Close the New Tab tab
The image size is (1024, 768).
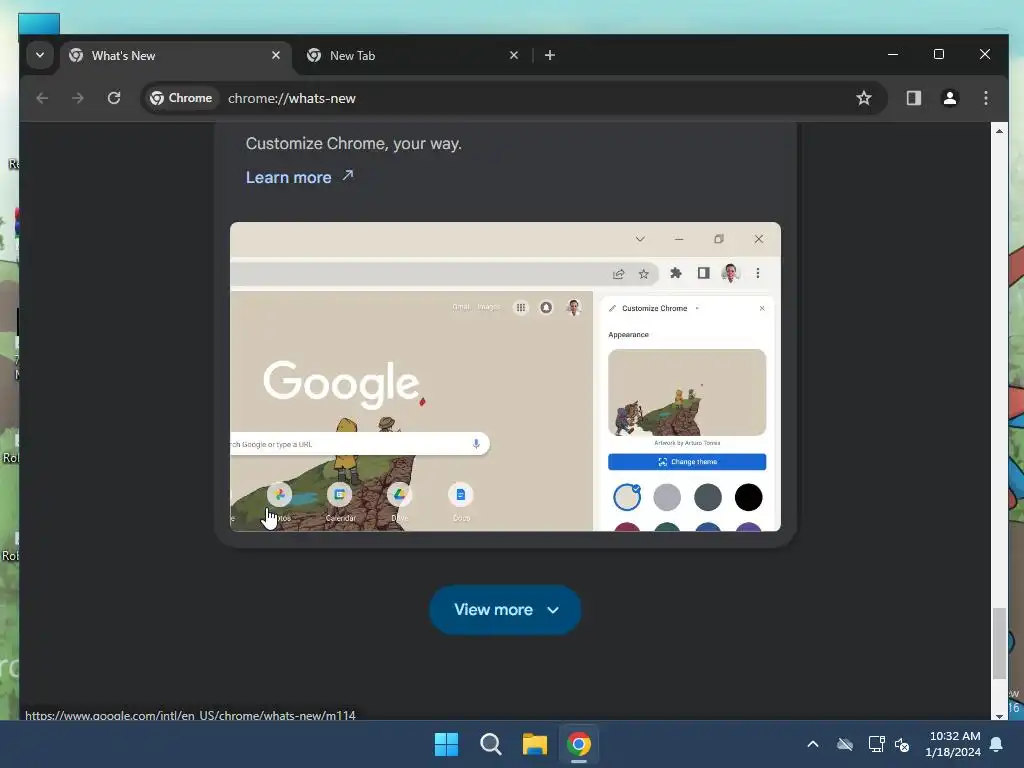tap(514, 56)
